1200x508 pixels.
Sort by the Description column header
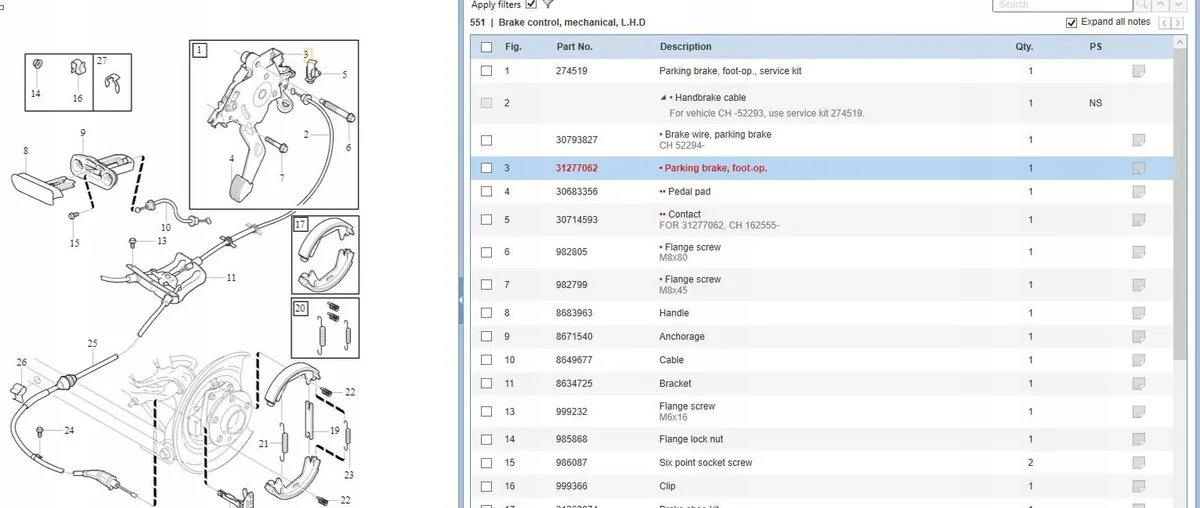(x=686, y=47)
